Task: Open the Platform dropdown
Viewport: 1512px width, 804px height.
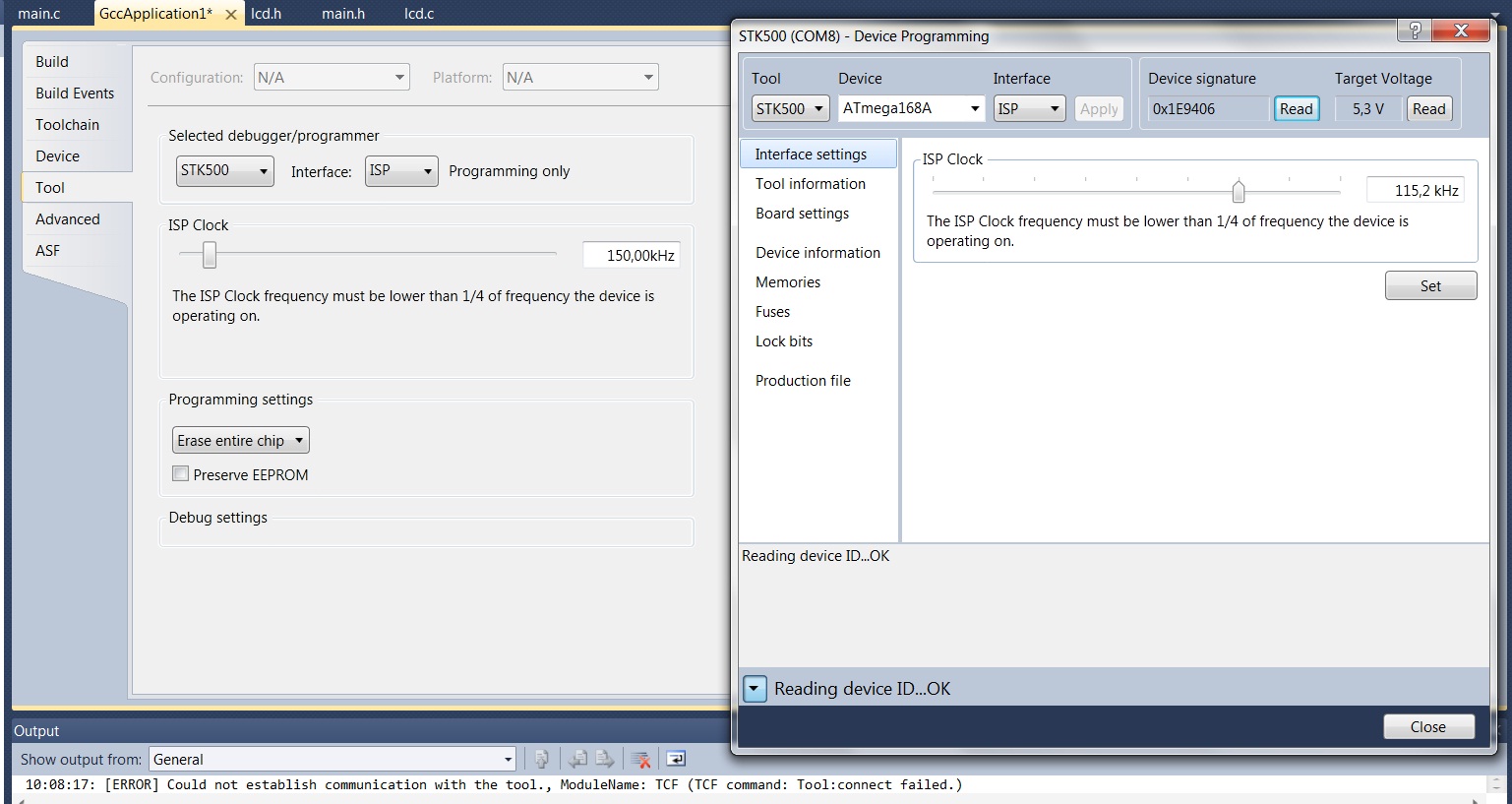Action: pyautogui.click(x=580, y=77)
